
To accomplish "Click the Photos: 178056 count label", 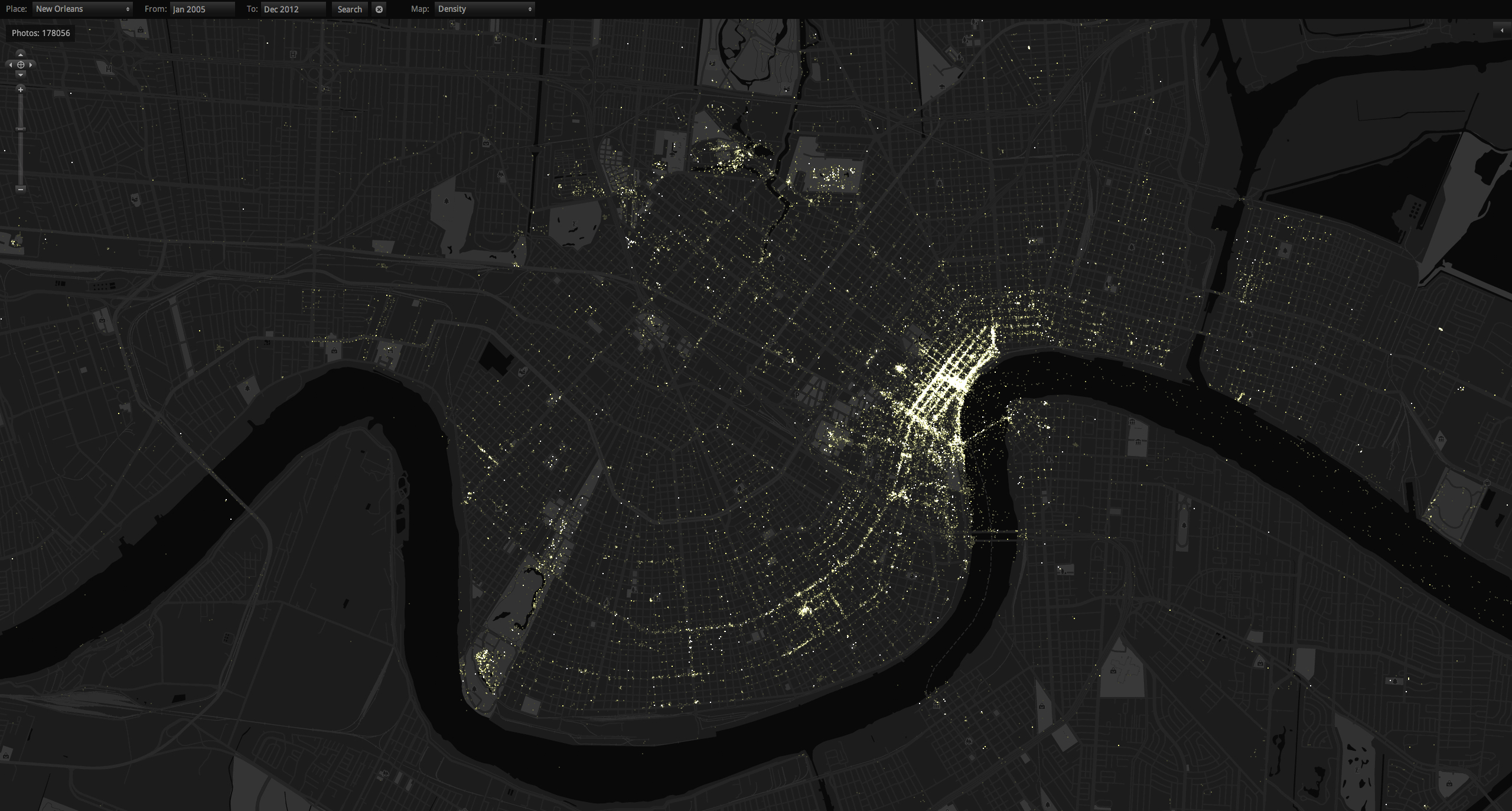I will 41,33.
